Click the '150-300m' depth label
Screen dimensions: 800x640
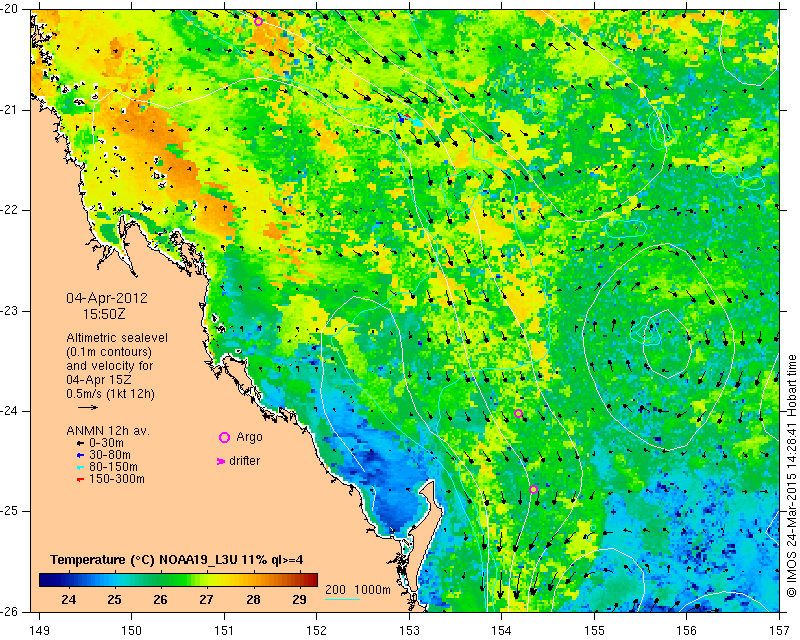click(117, 480)
